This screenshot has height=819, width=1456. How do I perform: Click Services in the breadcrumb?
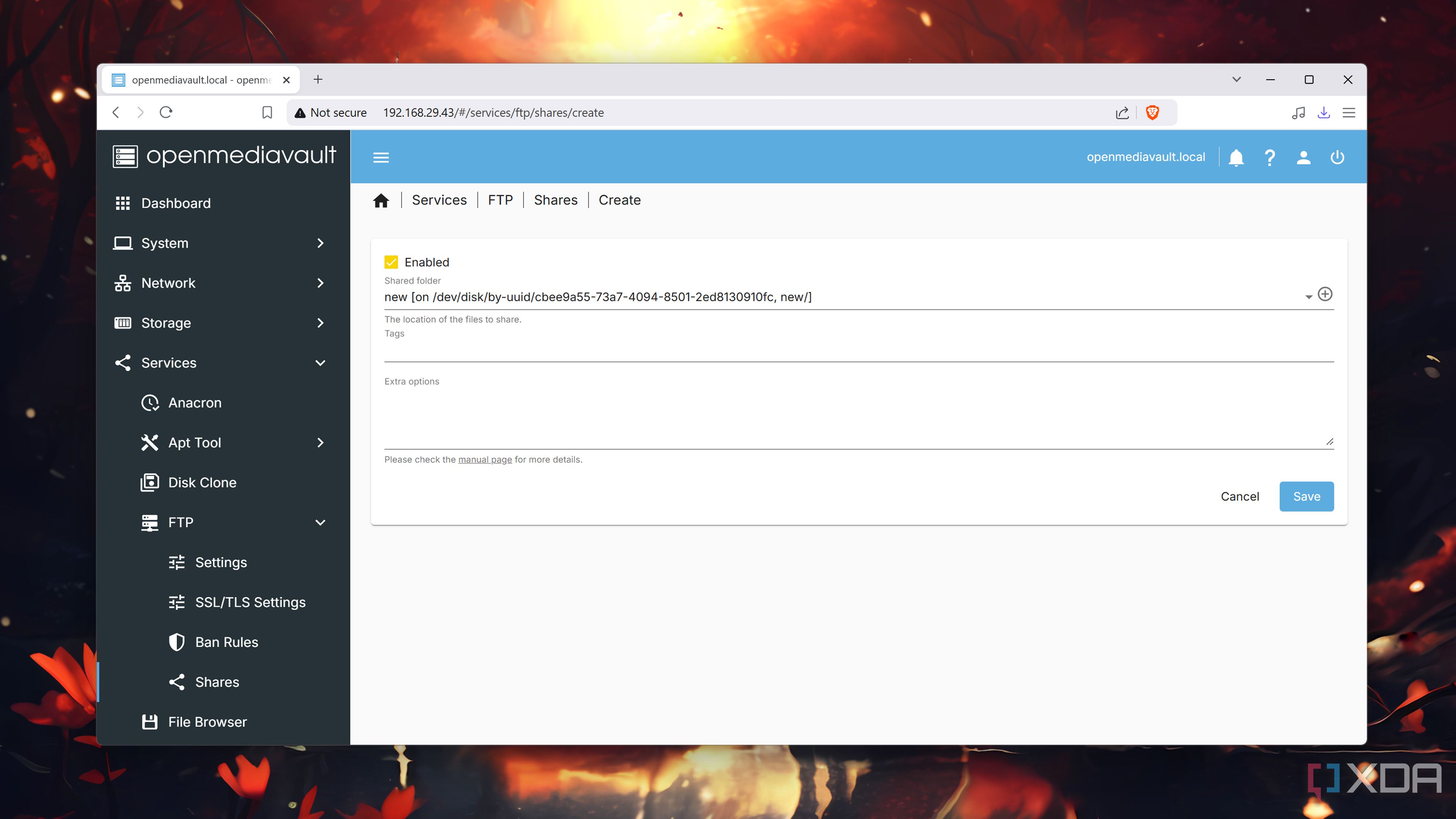(439, 200)
